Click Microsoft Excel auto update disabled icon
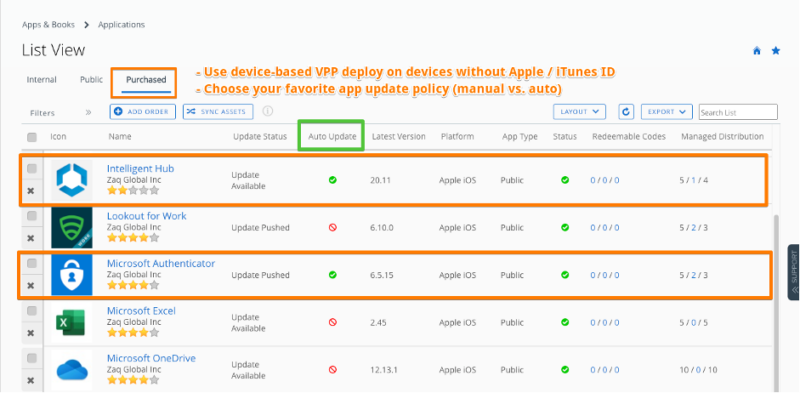Screen dimensions: 800x393 click(333, 322)
